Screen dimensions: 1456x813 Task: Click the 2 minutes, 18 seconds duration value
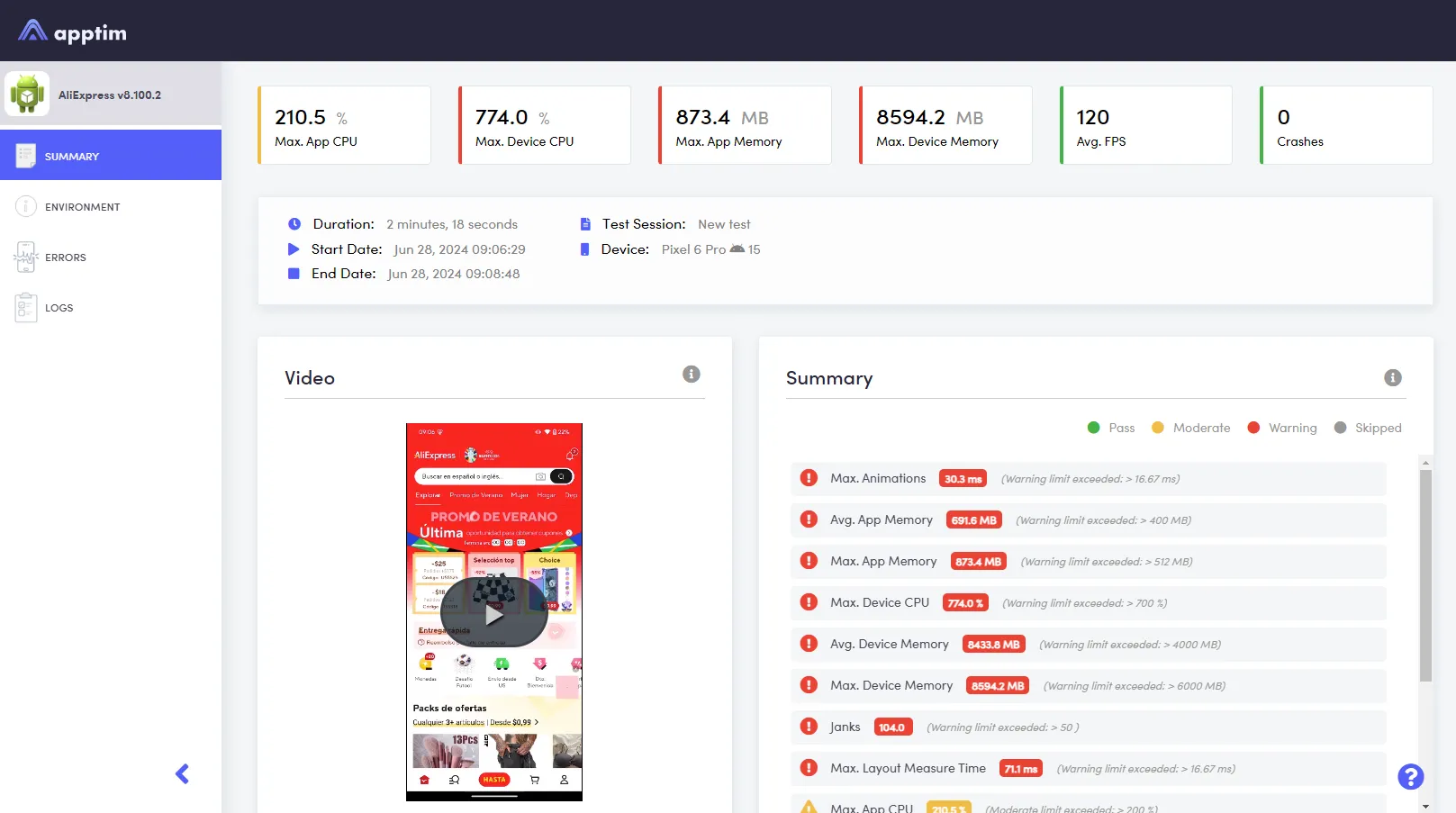point(452,224)
